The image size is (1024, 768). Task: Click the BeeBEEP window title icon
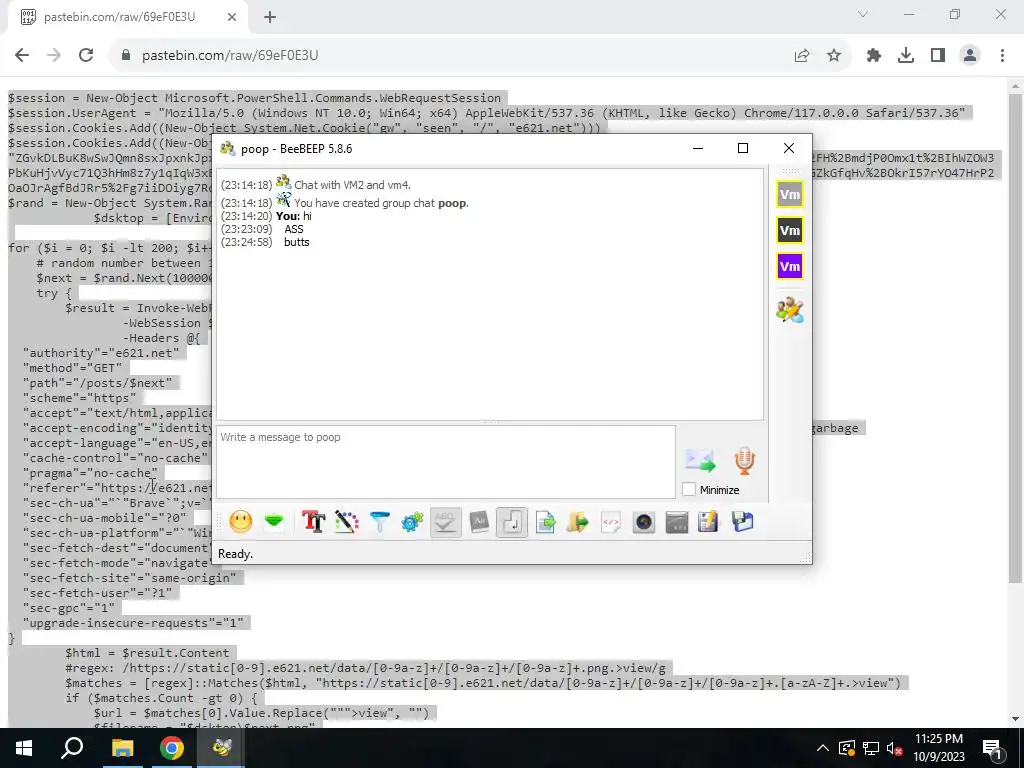pyautogui.click(x=227, y=149)
